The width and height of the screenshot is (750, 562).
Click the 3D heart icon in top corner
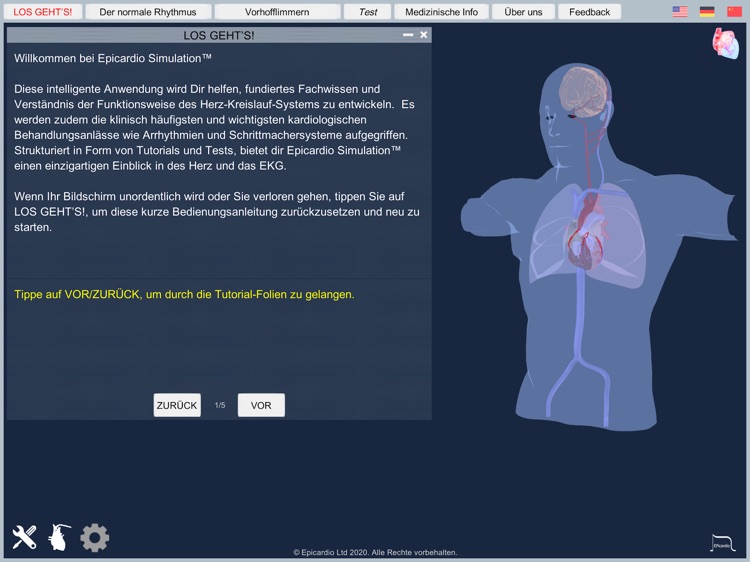pos(726,44)
